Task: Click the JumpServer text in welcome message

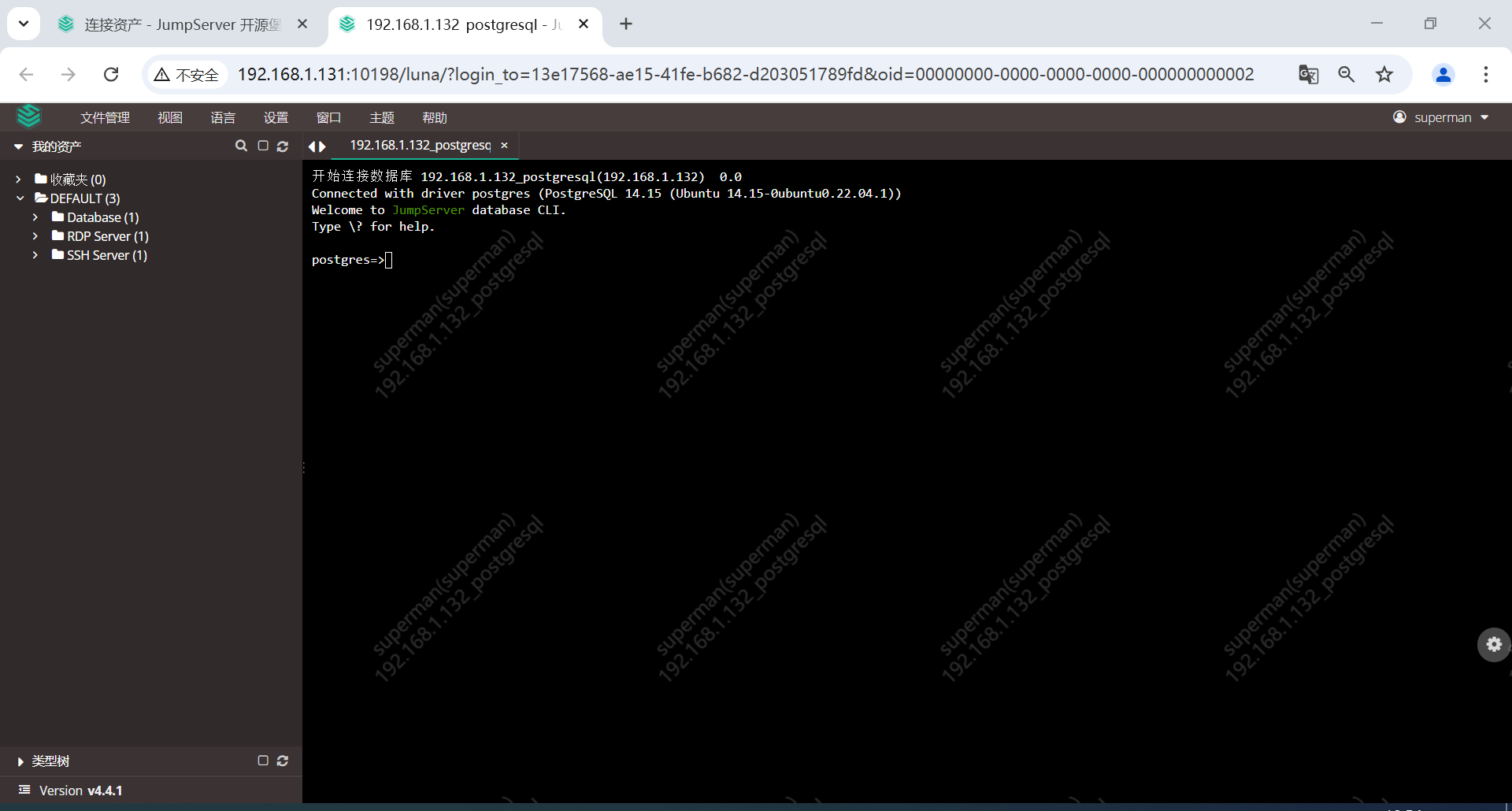Action: click(x=428, y=210)
